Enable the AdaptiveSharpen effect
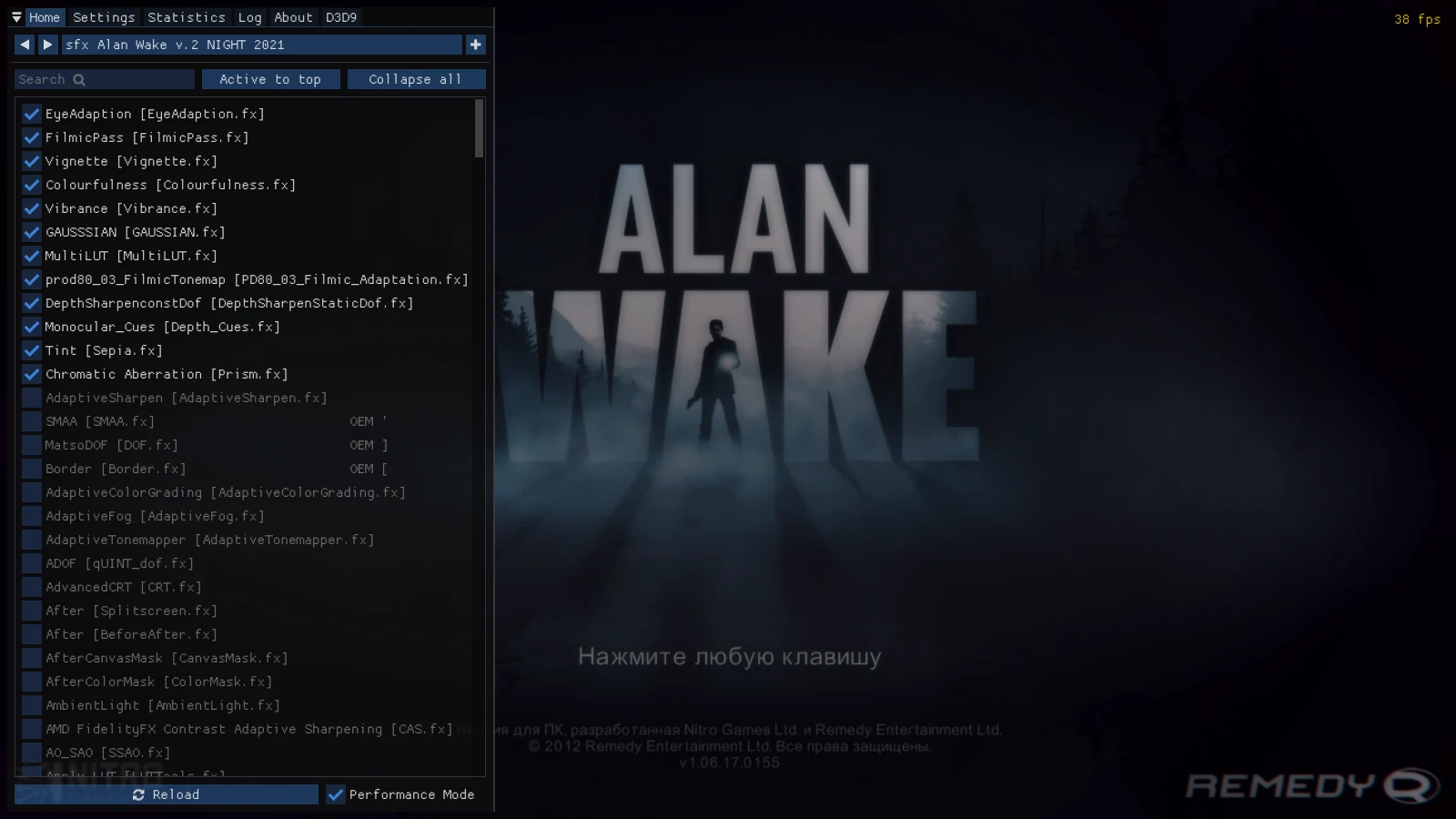 coord(31,398)
